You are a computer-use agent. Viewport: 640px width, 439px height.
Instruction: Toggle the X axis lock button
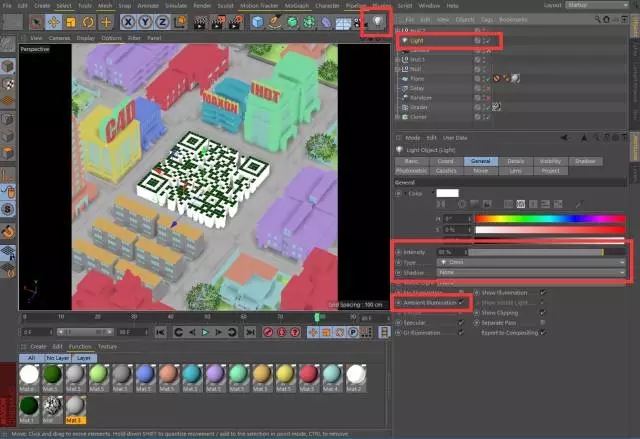tap(127, 21)
